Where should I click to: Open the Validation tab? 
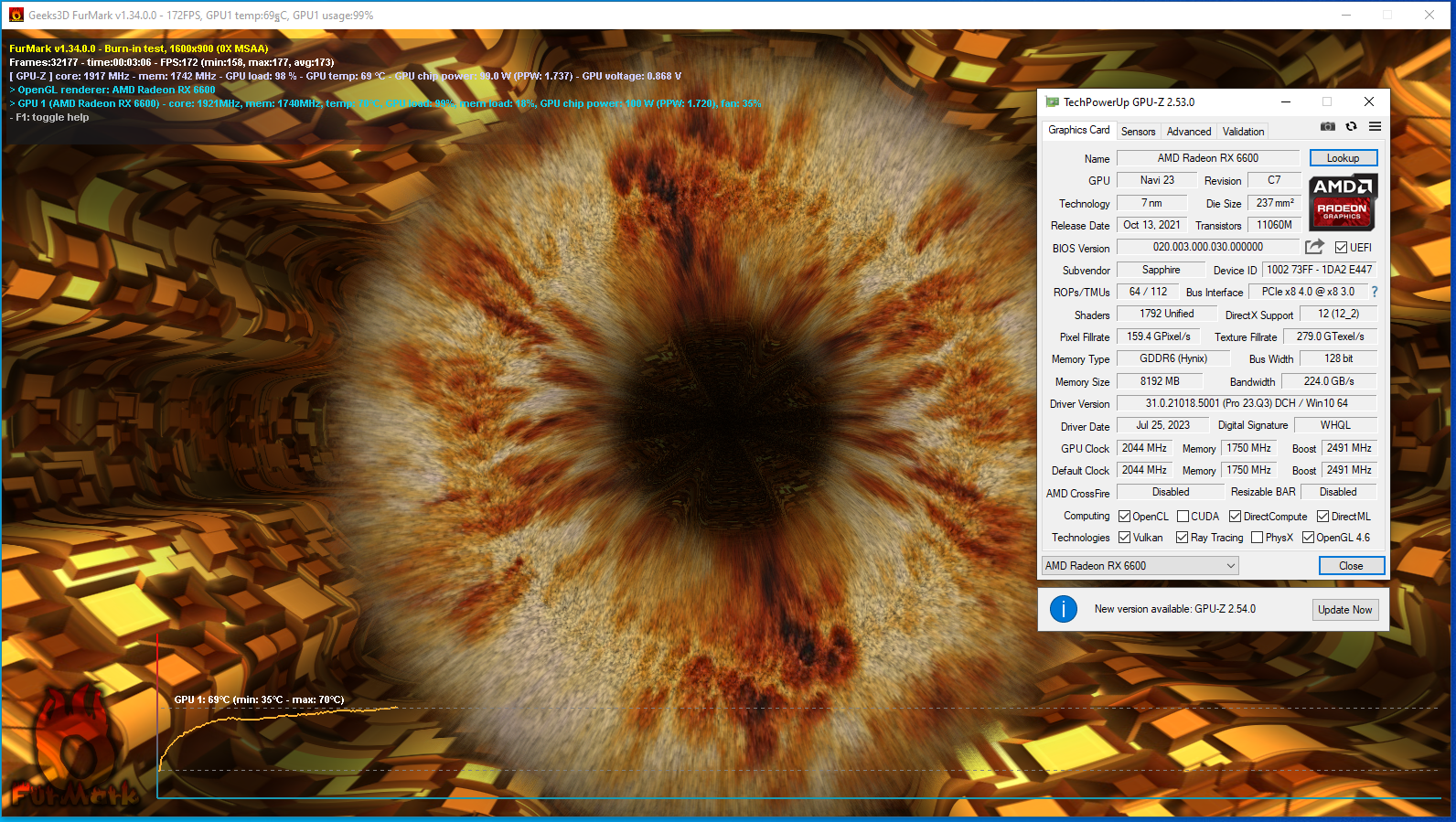[x=1243, y=132]
